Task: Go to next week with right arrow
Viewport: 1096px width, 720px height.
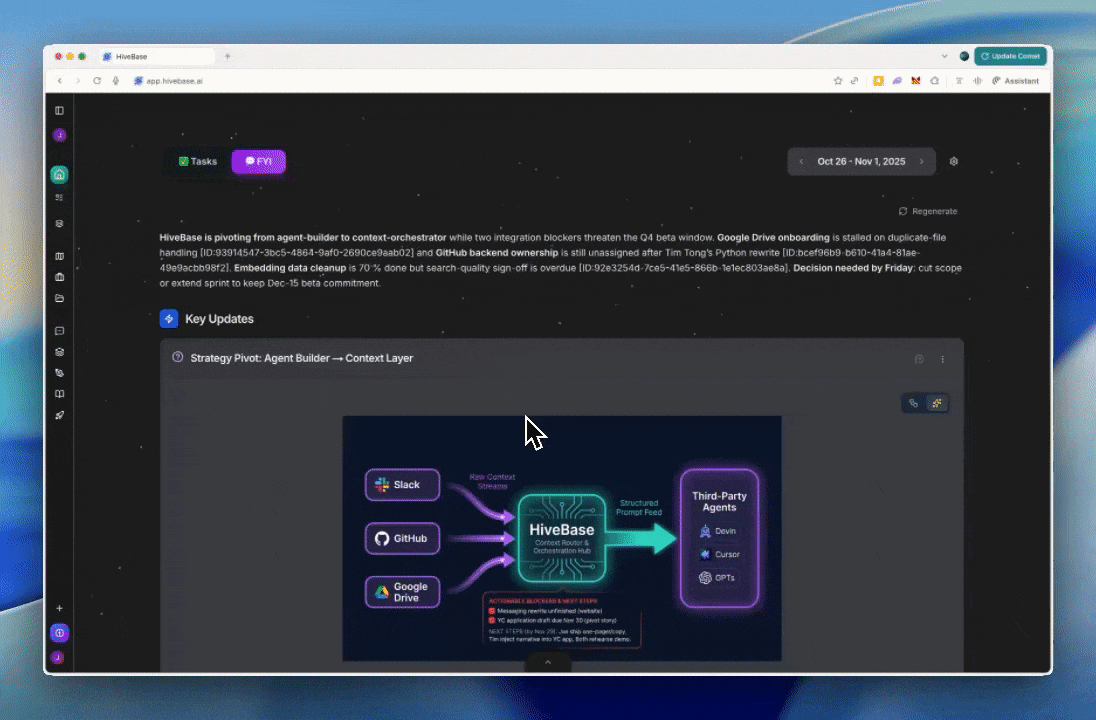Action: tap(921, 161)
